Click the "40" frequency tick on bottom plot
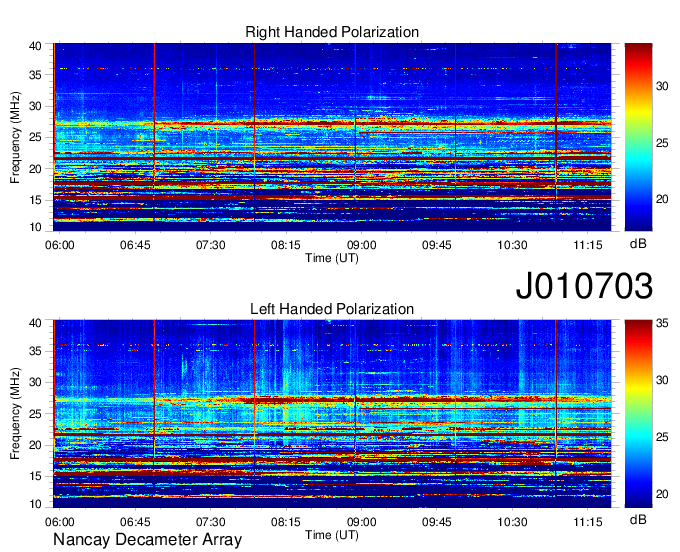 tap(36, 323)
